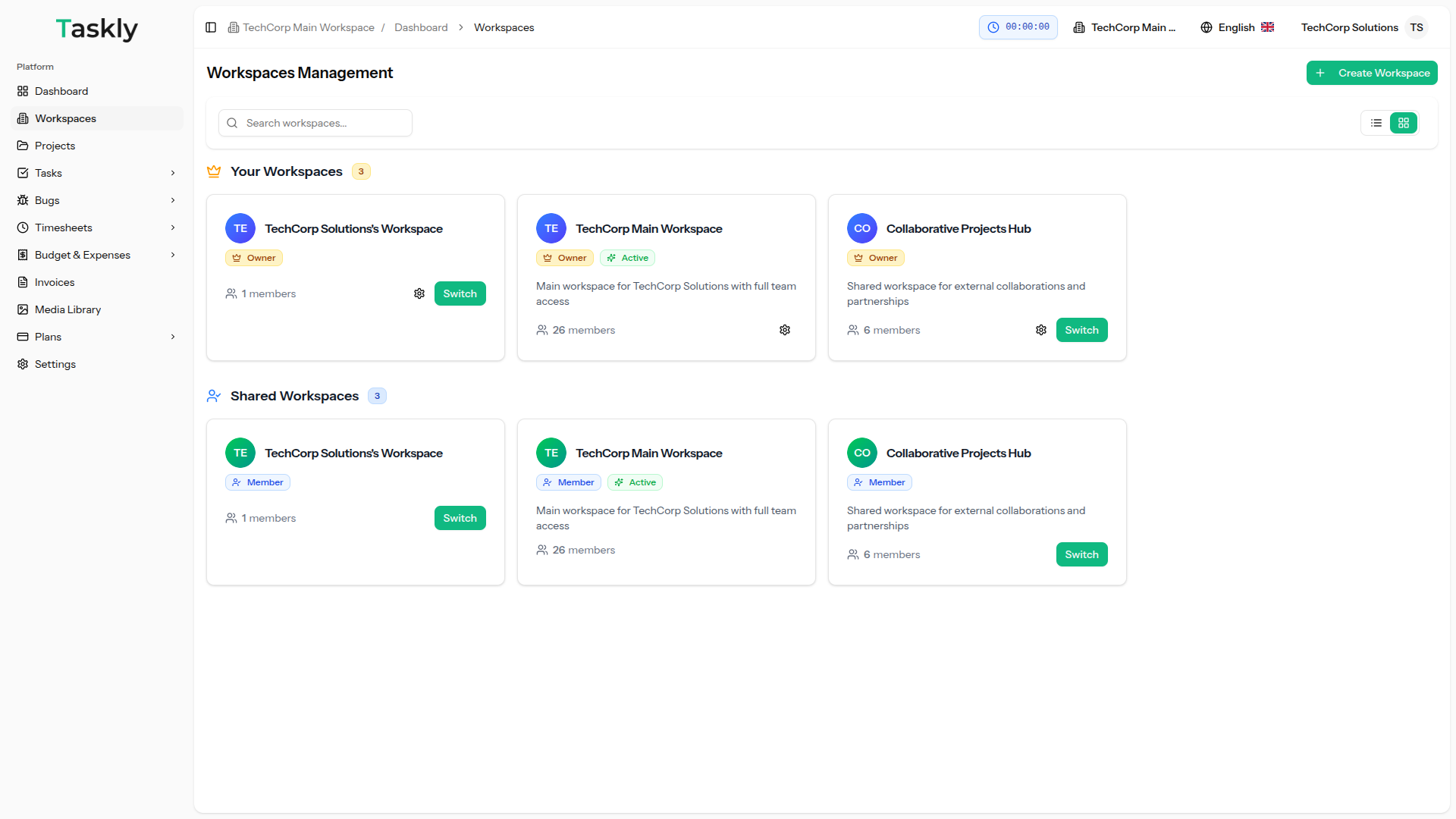Viewport: 1456px width, 819px height.
Task: Click the Create Workspace button
Action: pyautogui.click(x=1371, y=73)
